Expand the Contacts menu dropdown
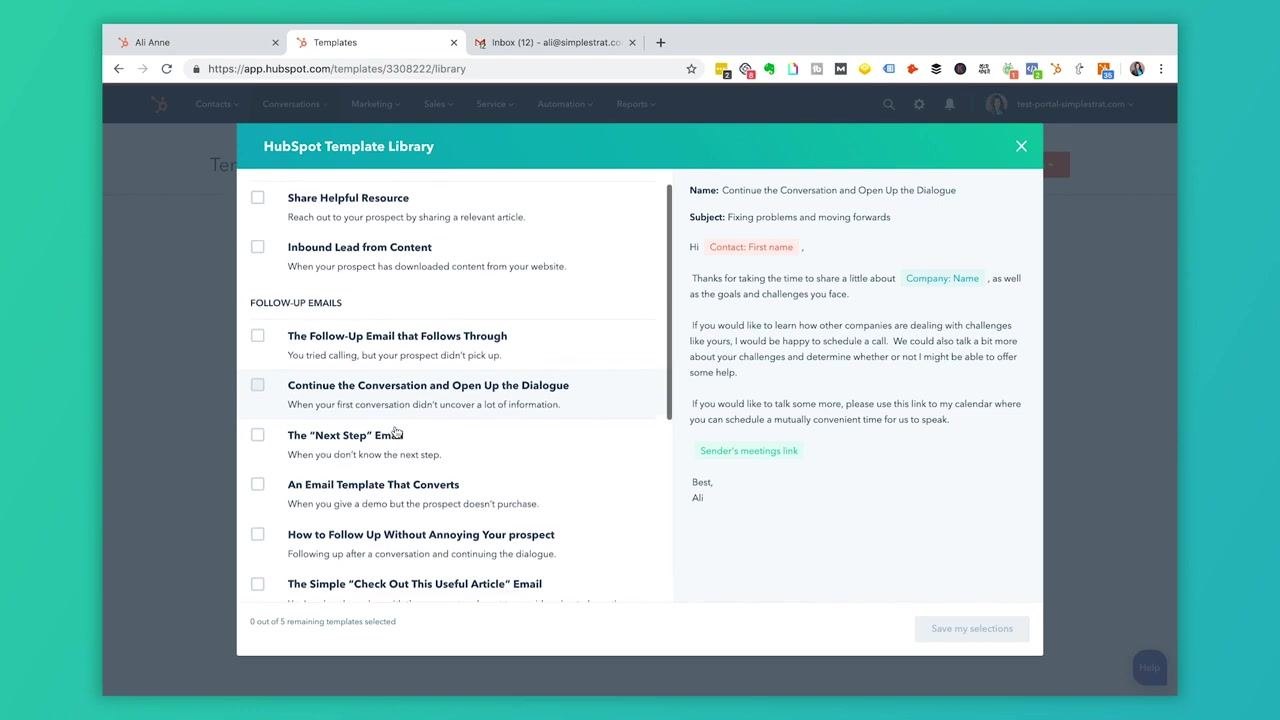The height and width of the screenshot is (720, 1280). tap(217, 104)
